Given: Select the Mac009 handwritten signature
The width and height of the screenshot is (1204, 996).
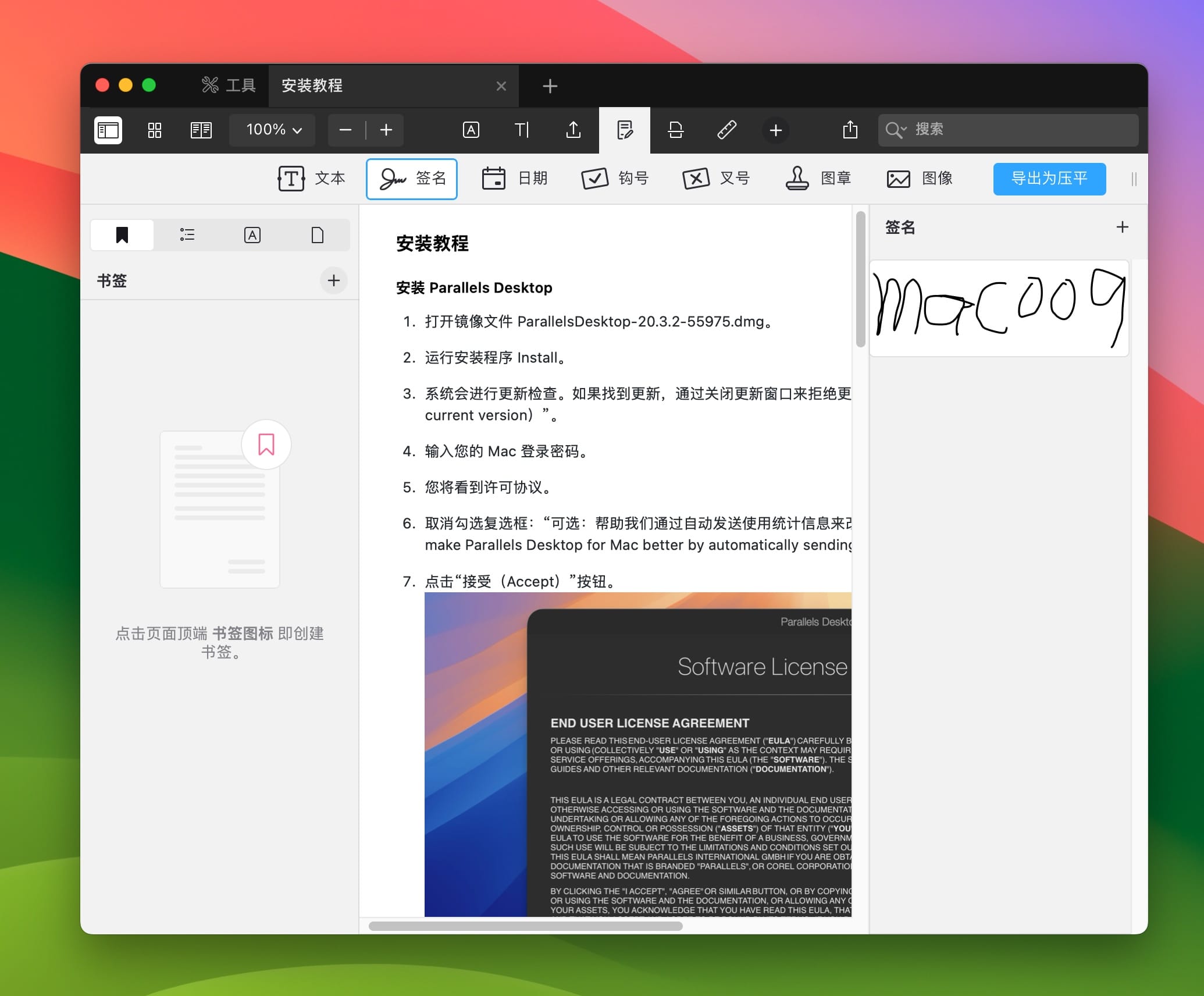Looking at the screenshot, I should tap(999, 308).
